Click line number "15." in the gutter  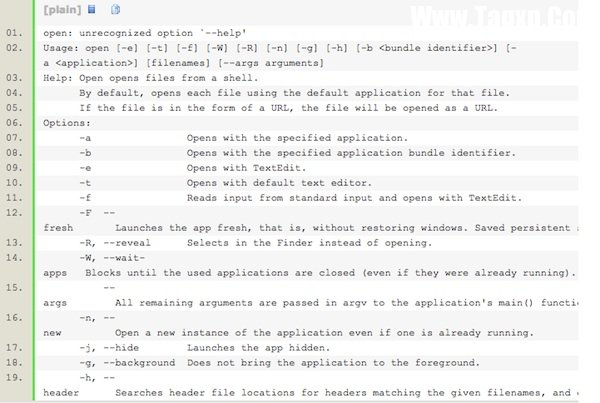[14, 288]
